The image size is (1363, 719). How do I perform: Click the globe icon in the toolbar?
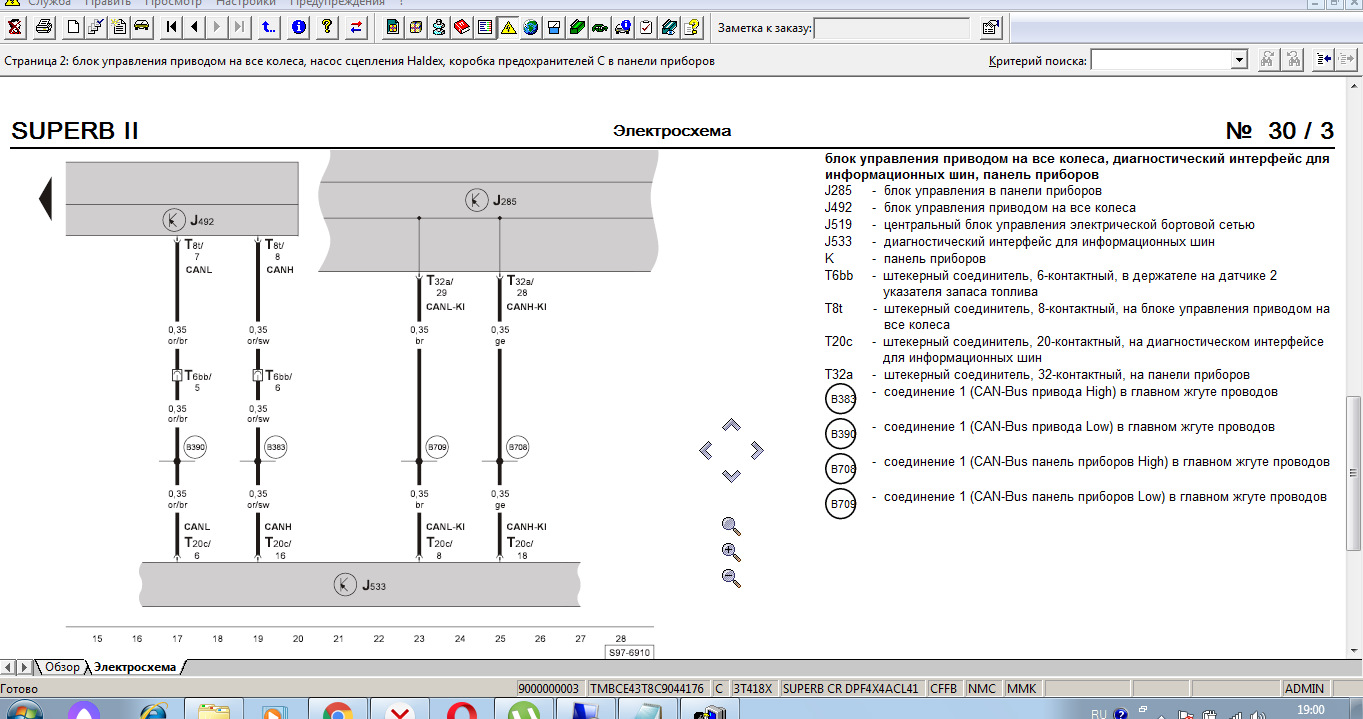click(x=530, y=27)
